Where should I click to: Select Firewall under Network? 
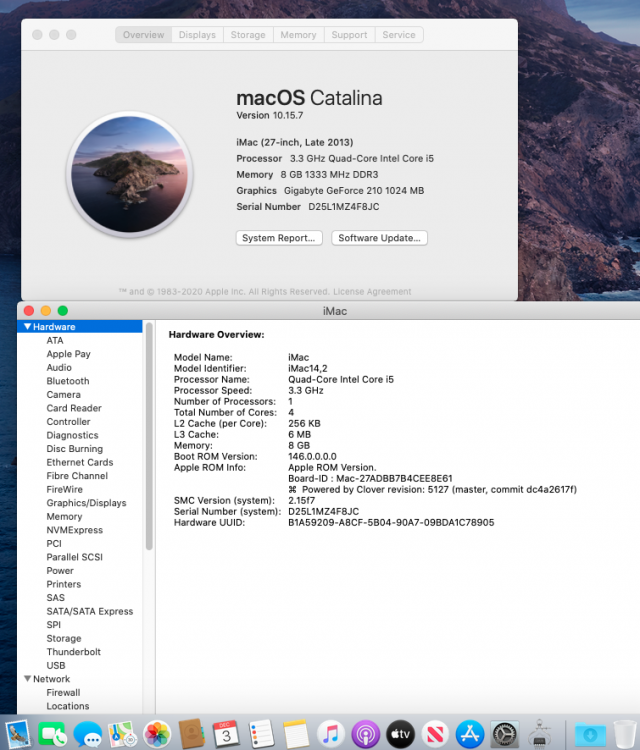pos(63,693)
